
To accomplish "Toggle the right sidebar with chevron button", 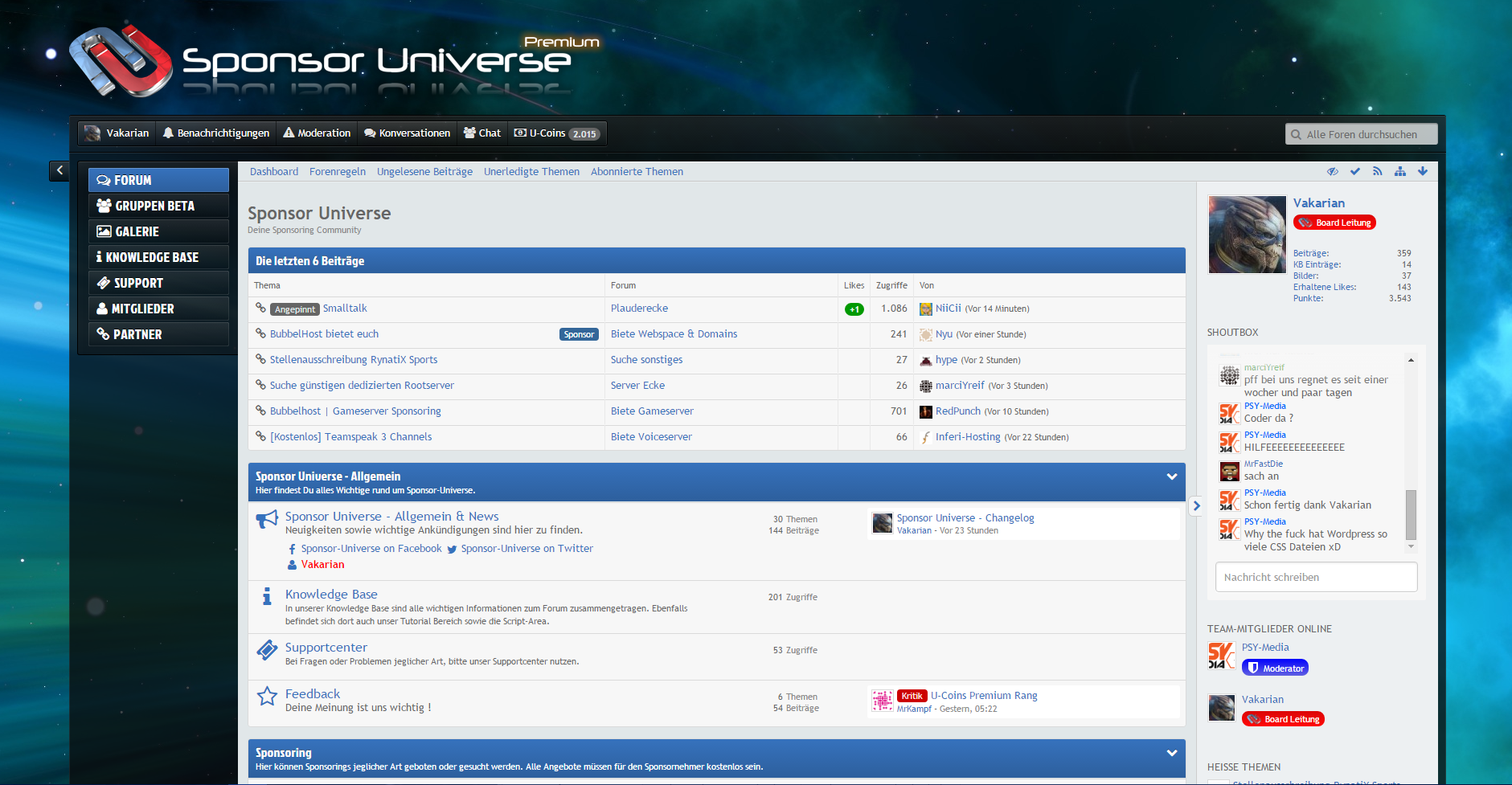I will click(1196, 505).
